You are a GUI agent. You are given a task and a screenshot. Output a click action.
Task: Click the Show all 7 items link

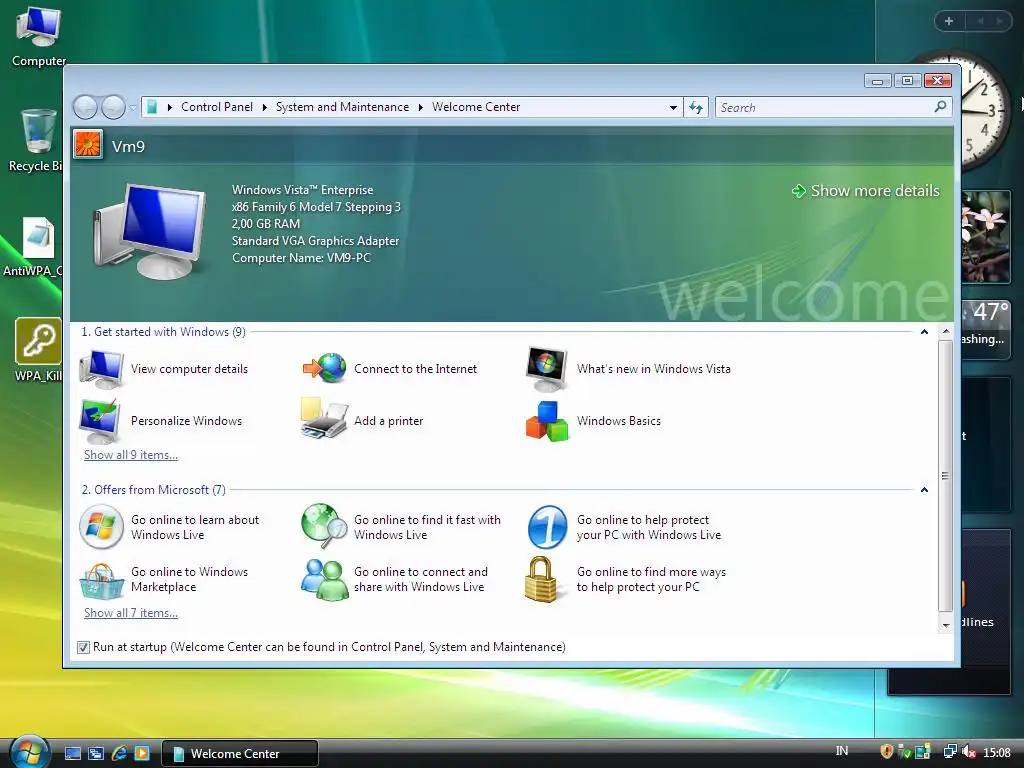point(131,613)
